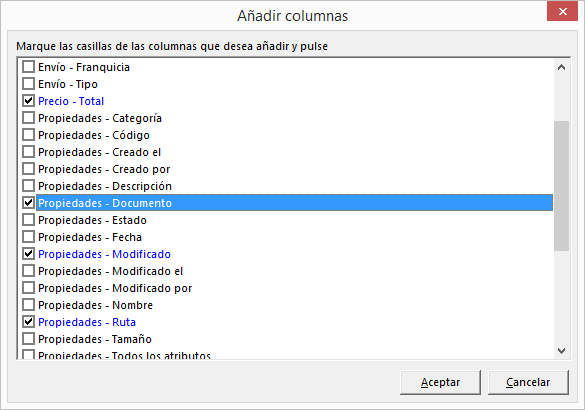Check the Propiedades - Nombre checkbox

point(28,305)
